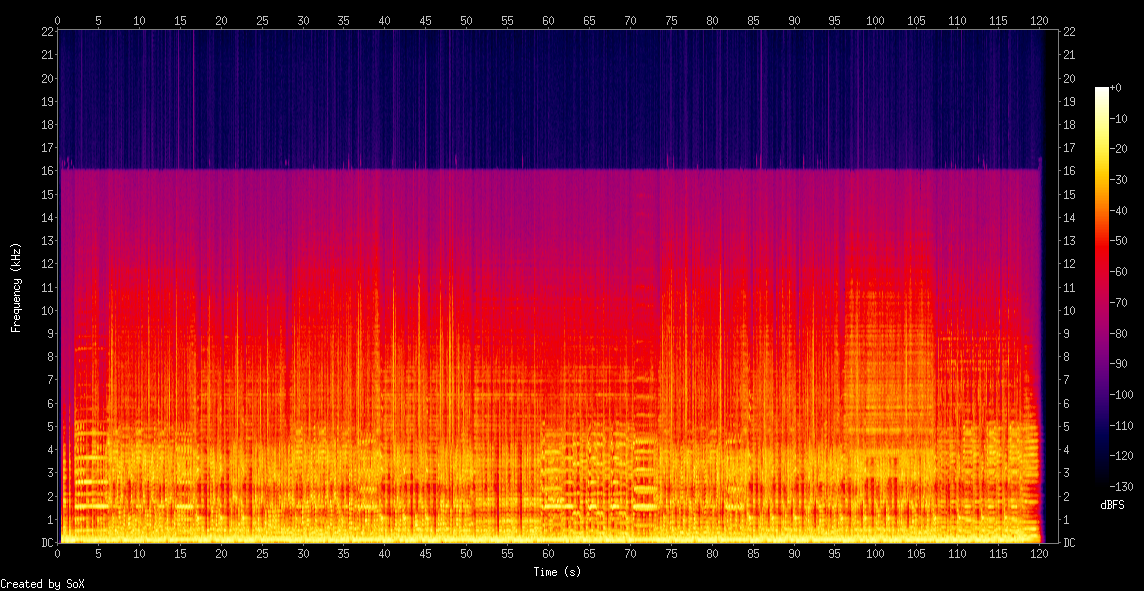Select the "-10" color scale label
The height and width of the screenshot is (591, 1144).
[x=1118, y=118]
